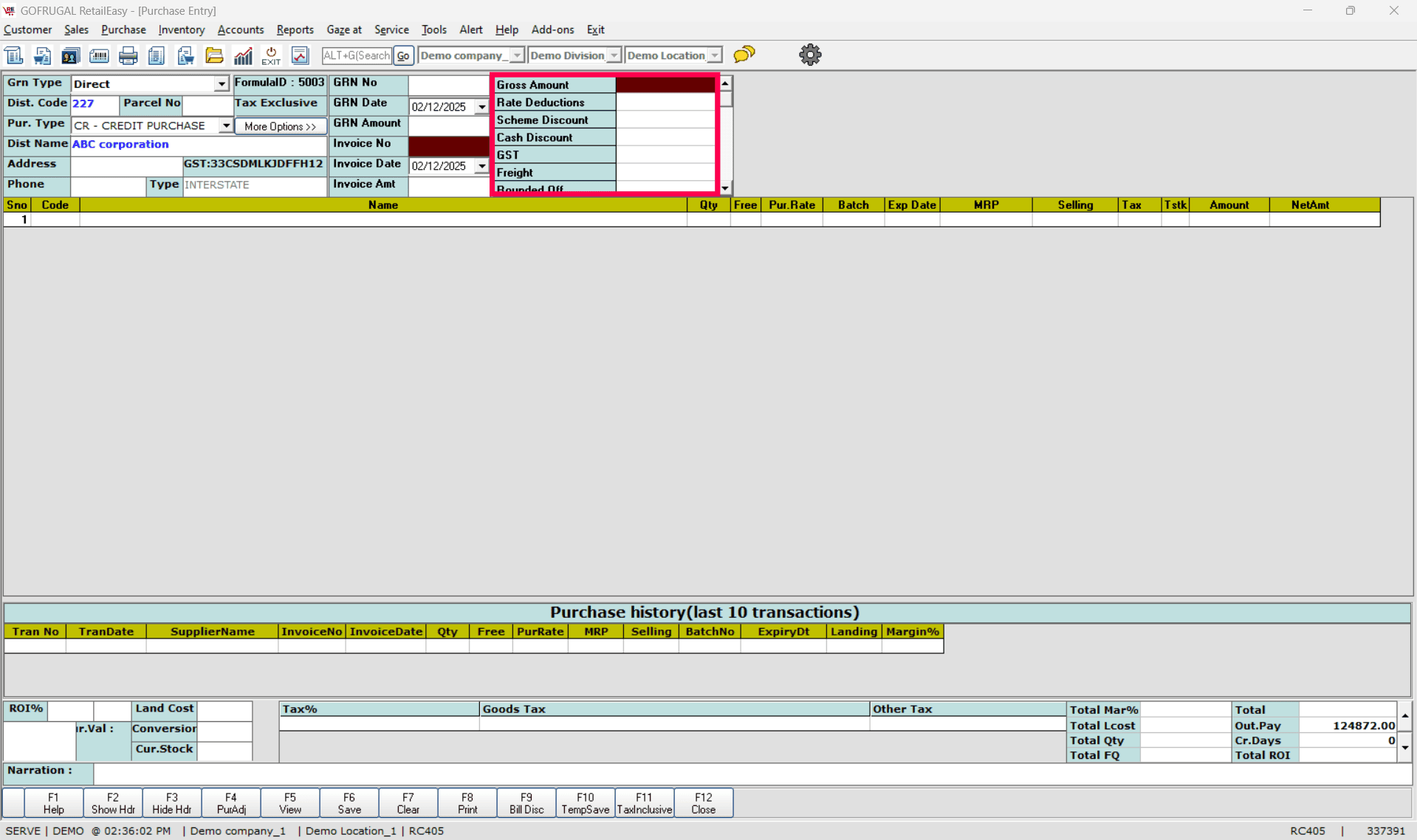The height and width of the screenshot is (840, 1417).
Task: Open the Sales menu
Action: [x=76, y=30]
